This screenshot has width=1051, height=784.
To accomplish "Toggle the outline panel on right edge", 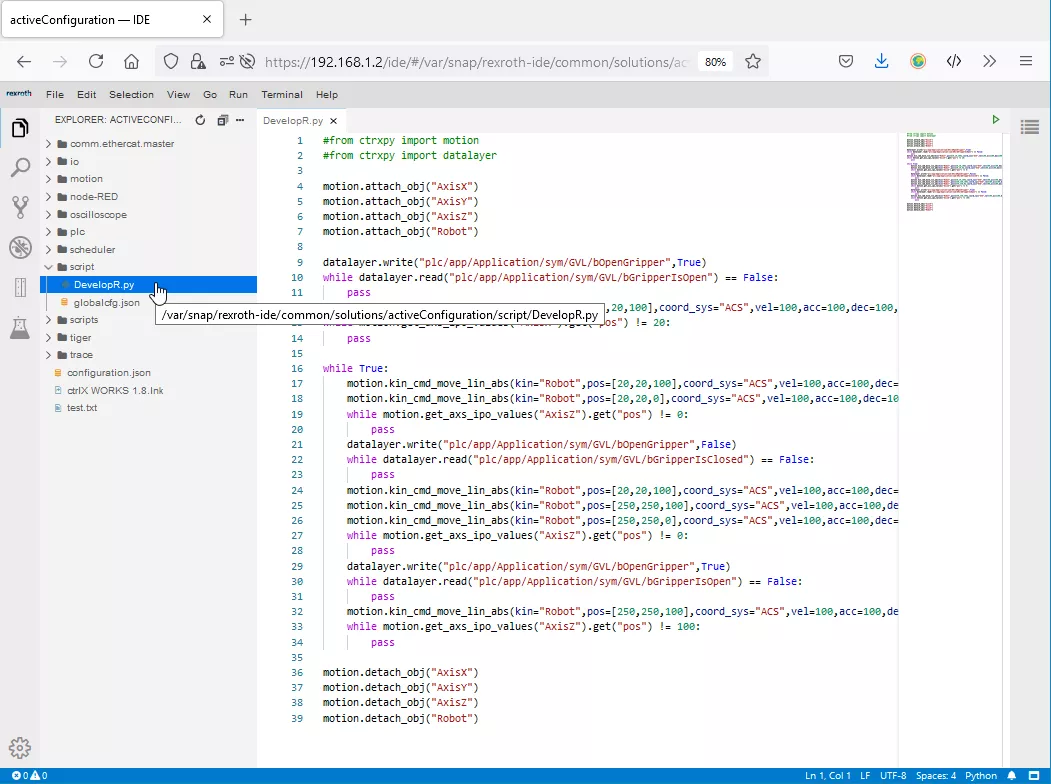I will point(1029,126).
